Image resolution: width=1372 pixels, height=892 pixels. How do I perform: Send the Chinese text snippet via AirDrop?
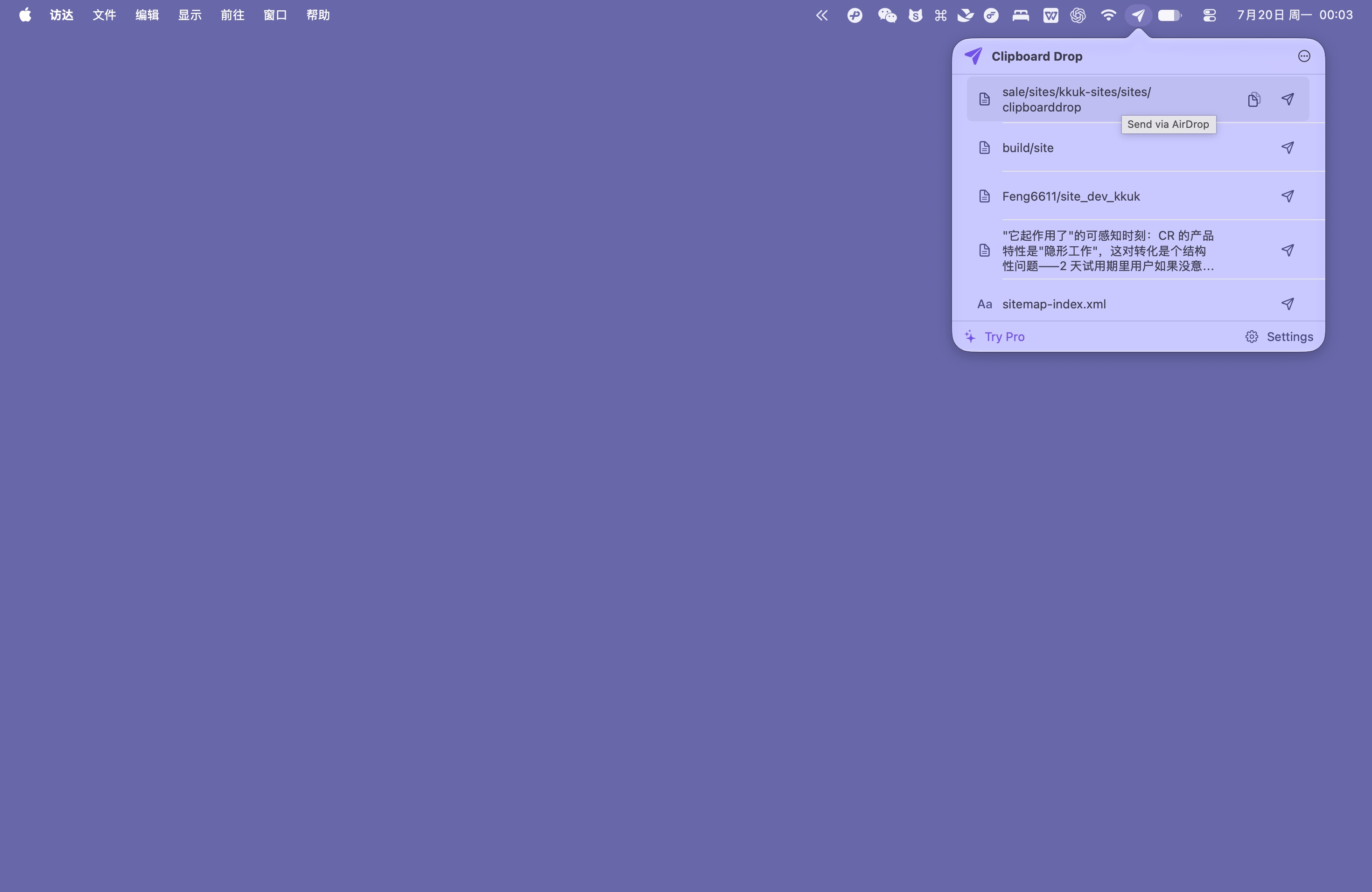[x=1287, y=250]
